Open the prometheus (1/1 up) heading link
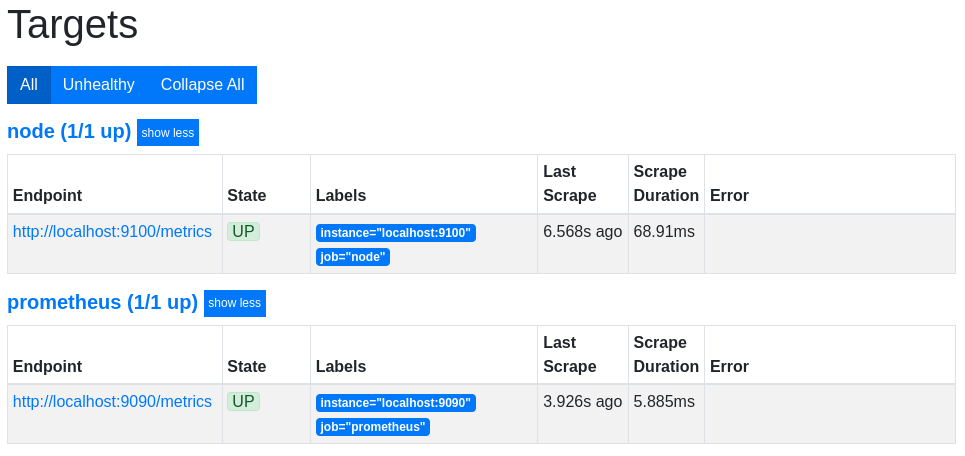Viewport: 965px width, 456px height. pos(102,302)
